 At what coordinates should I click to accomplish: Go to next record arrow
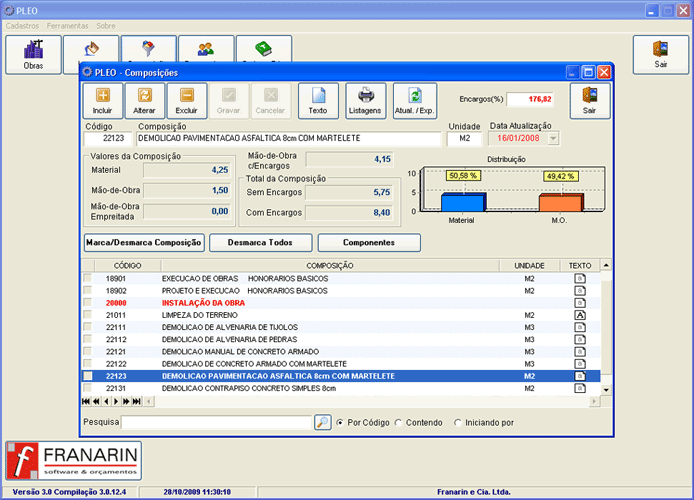pyautogui.click(x=116, y=401)
